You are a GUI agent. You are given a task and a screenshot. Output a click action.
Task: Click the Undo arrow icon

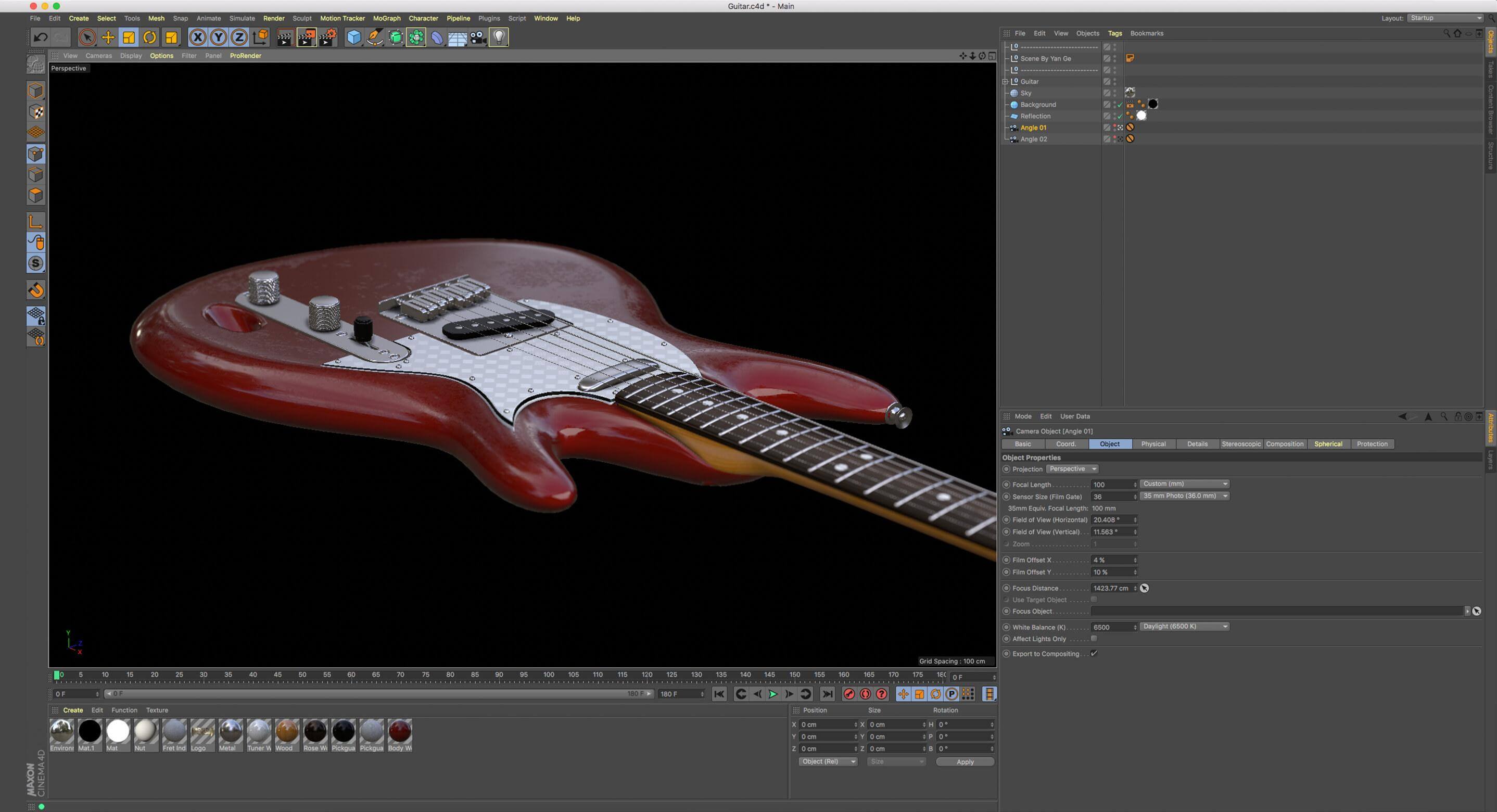tap(40, 38)
